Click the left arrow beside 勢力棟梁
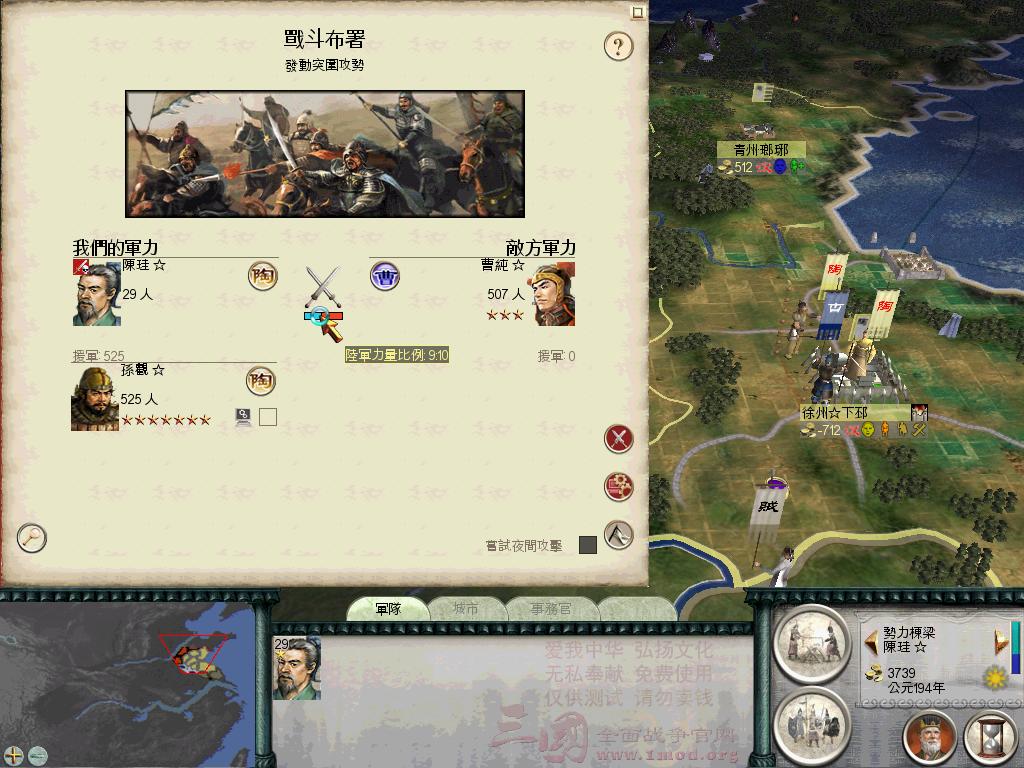Viewport: 1024px width, 768px height. click(x=871, y=643)
